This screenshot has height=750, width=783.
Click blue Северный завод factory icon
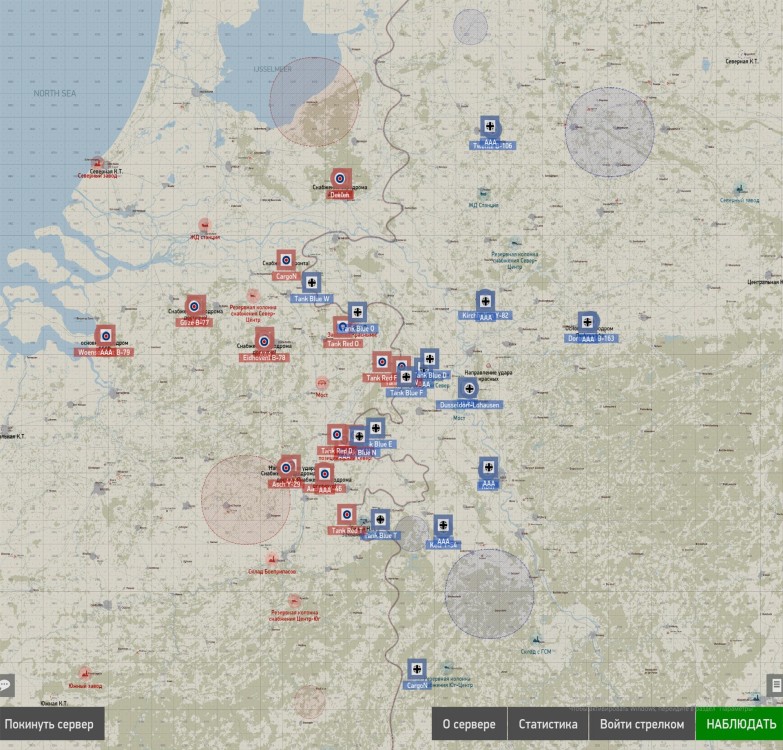[741, 189]
